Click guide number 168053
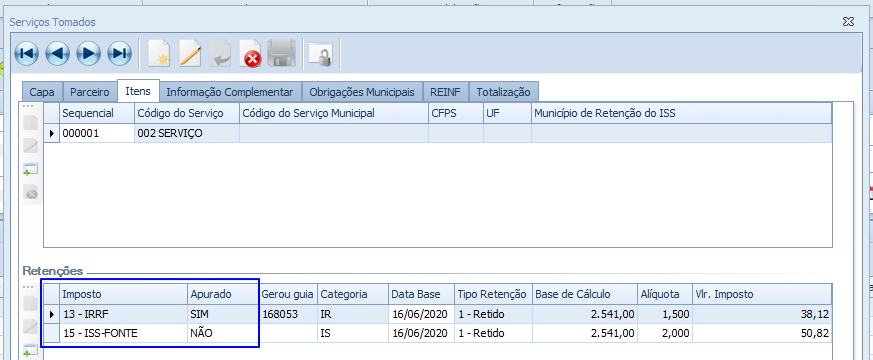 tap(288, 314)
